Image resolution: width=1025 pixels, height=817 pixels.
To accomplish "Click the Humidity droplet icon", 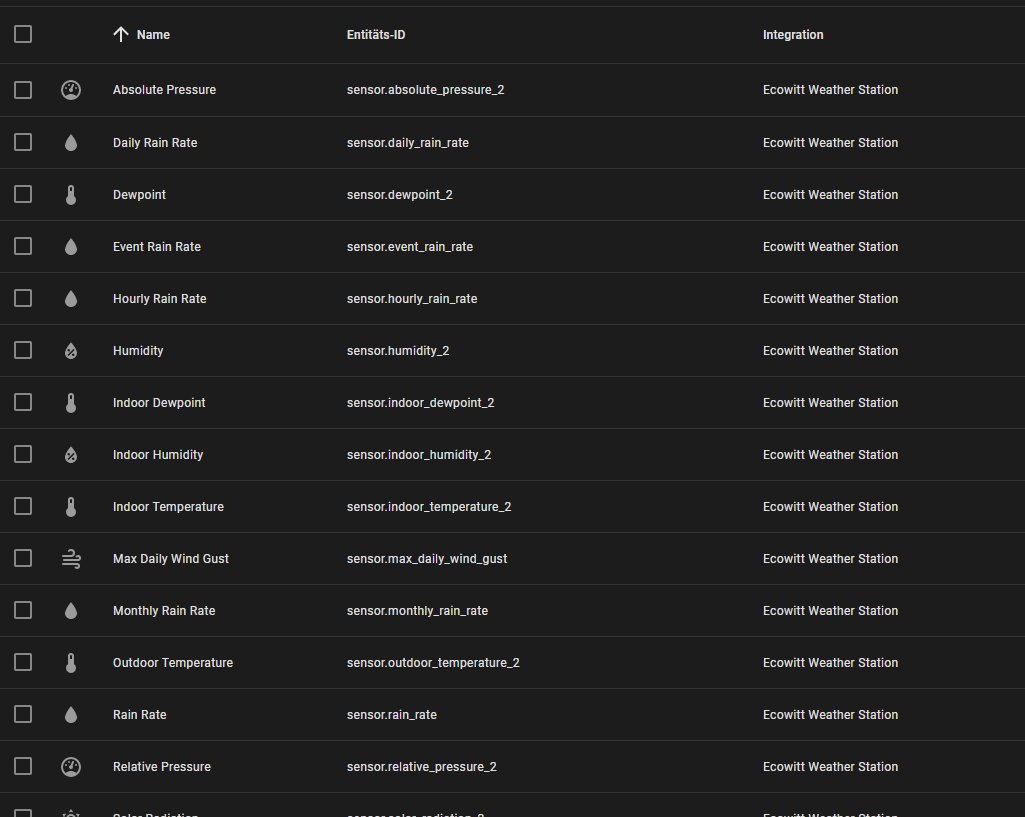I will pyautogui.click(x=70, y=350).
